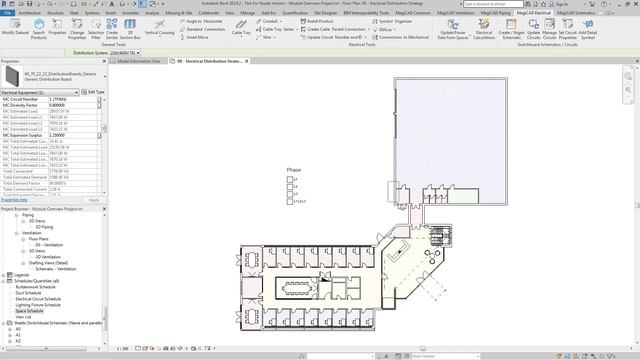Click Angle to Horizontal tool
Viewport: 640px width, 360px height.
pos(201,21)
